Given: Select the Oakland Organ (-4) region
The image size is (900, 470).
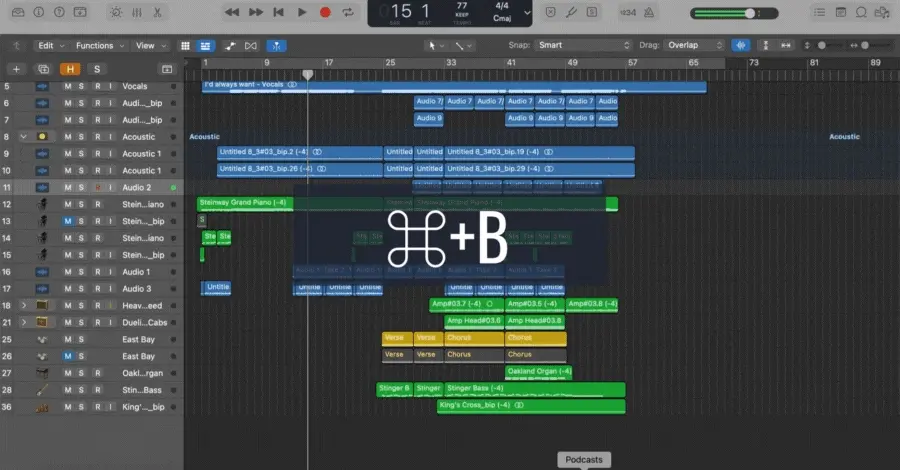Looking at the screenshot, I should (538, 372).
